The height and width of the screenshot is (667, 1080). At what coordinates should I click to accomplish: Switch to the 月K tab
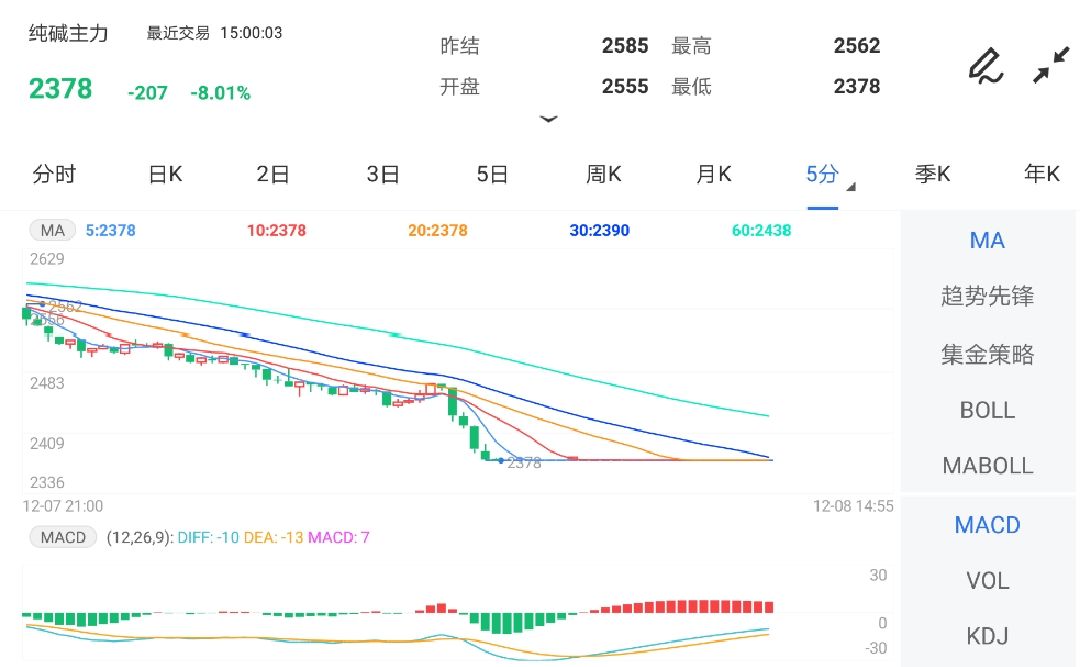click(x=714, y=174)
